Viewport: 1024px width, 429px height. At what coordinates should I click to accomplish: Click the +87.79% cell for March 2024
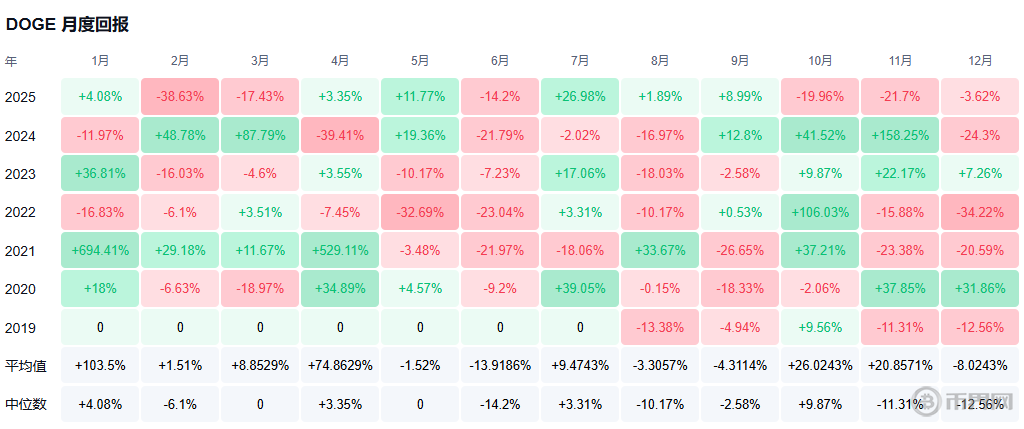pyautogui.click(x=260, y=135)
